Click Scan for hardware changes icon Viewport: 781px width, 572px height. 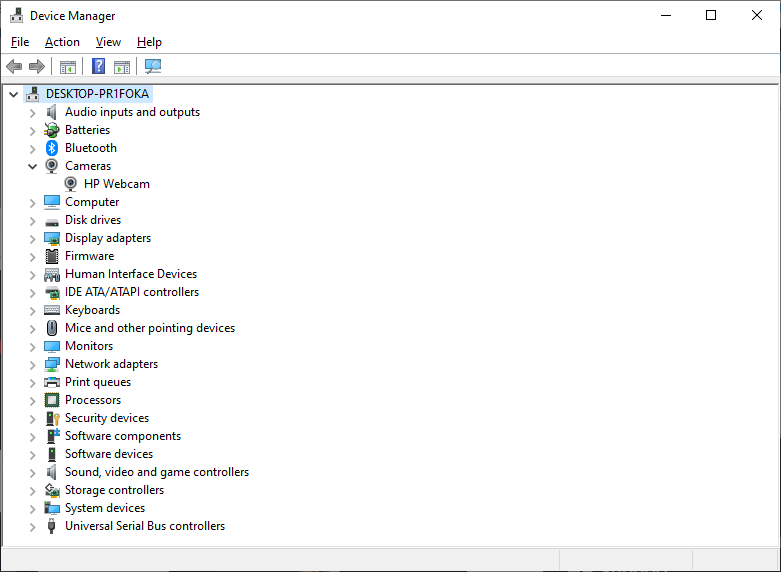pyautogui.click(x=153, y=66)
